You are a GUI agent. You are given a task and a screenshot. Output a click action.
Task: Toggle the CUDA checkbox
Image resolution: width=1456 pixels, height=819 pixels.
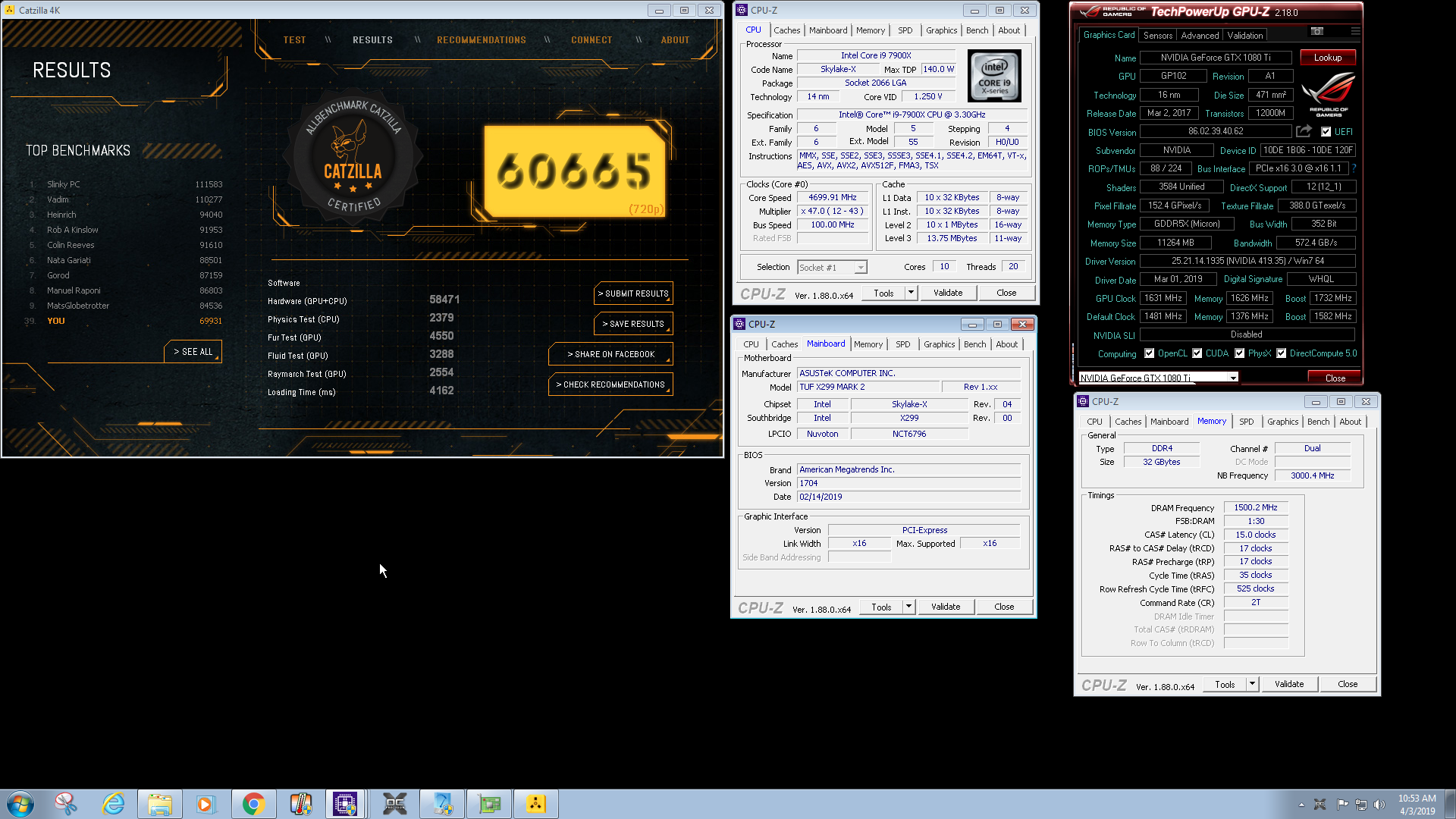(1197, 353)
